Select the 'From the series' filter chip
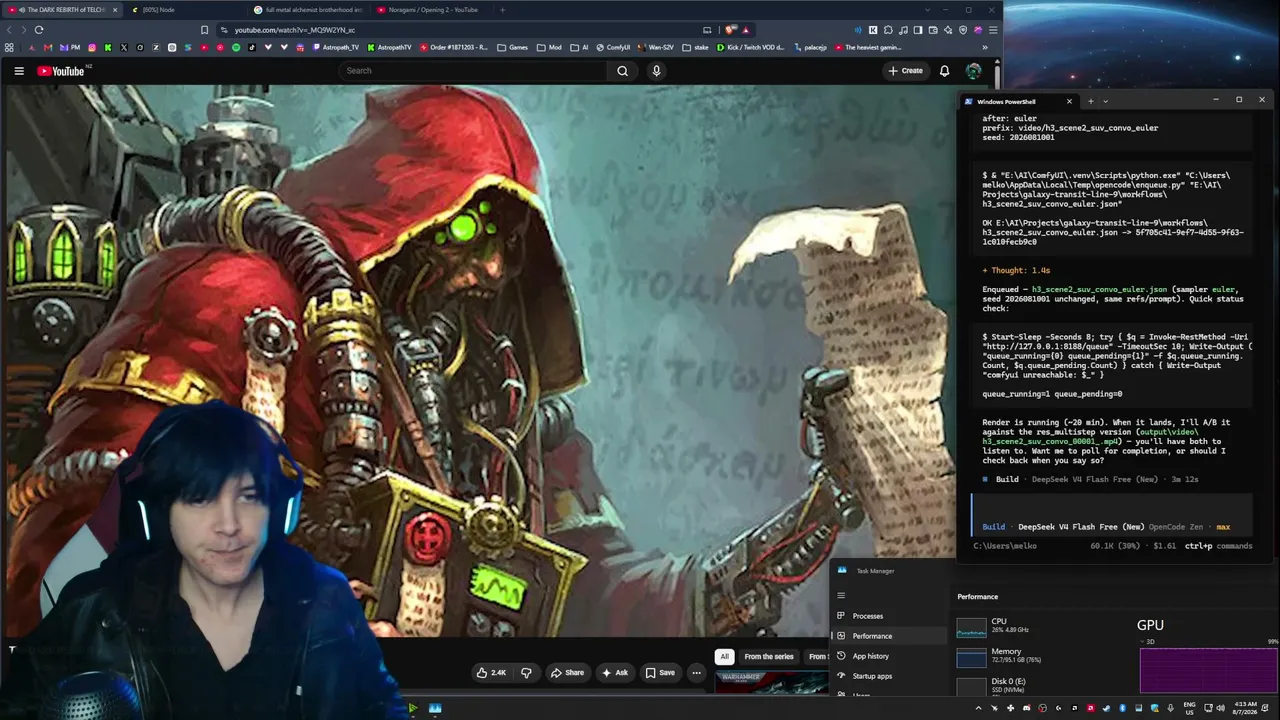 (769, 657)
